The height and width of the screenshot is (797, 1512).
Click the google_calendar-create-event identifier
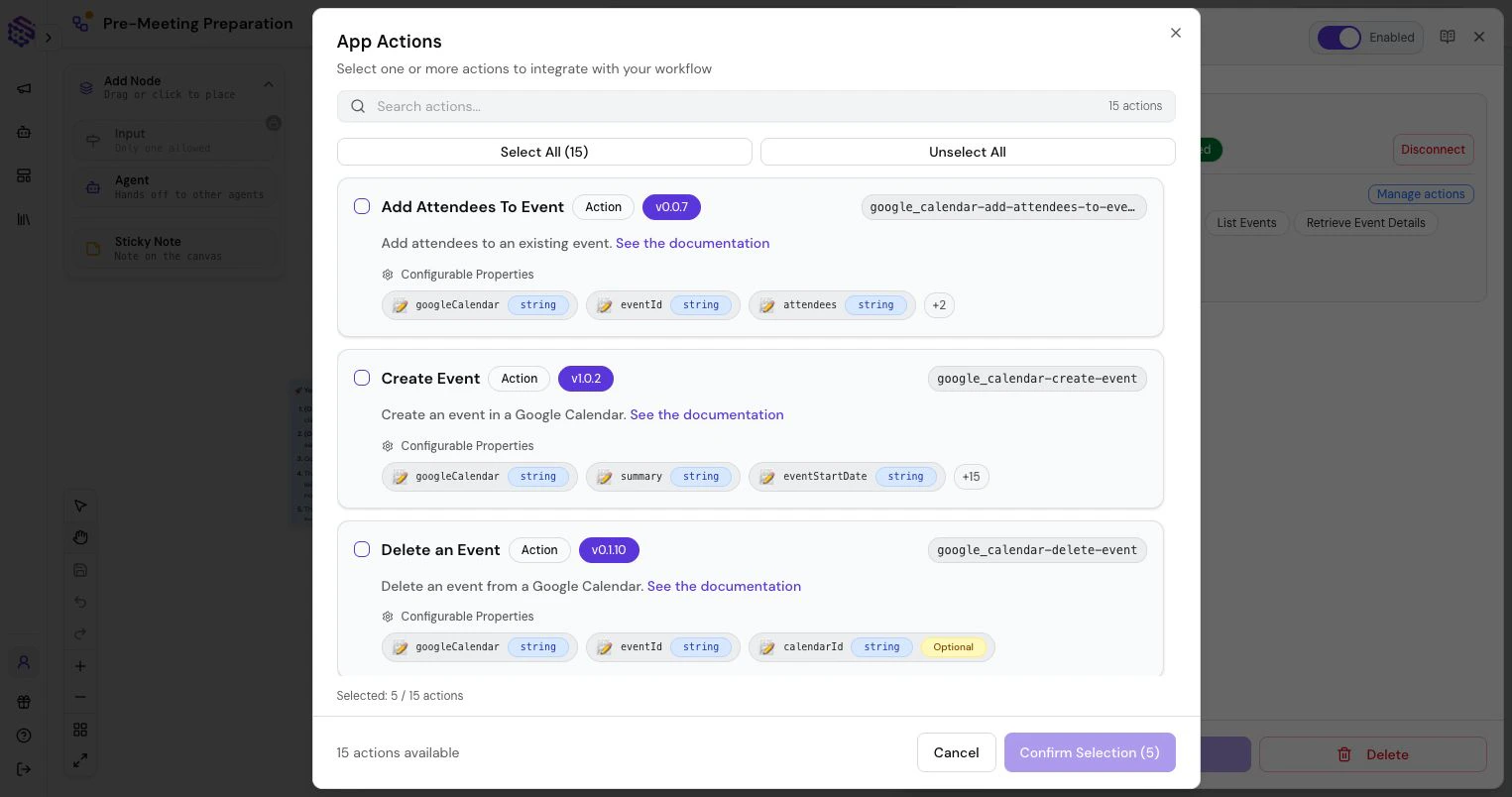pyautogui.click(x=1037, y=379)
